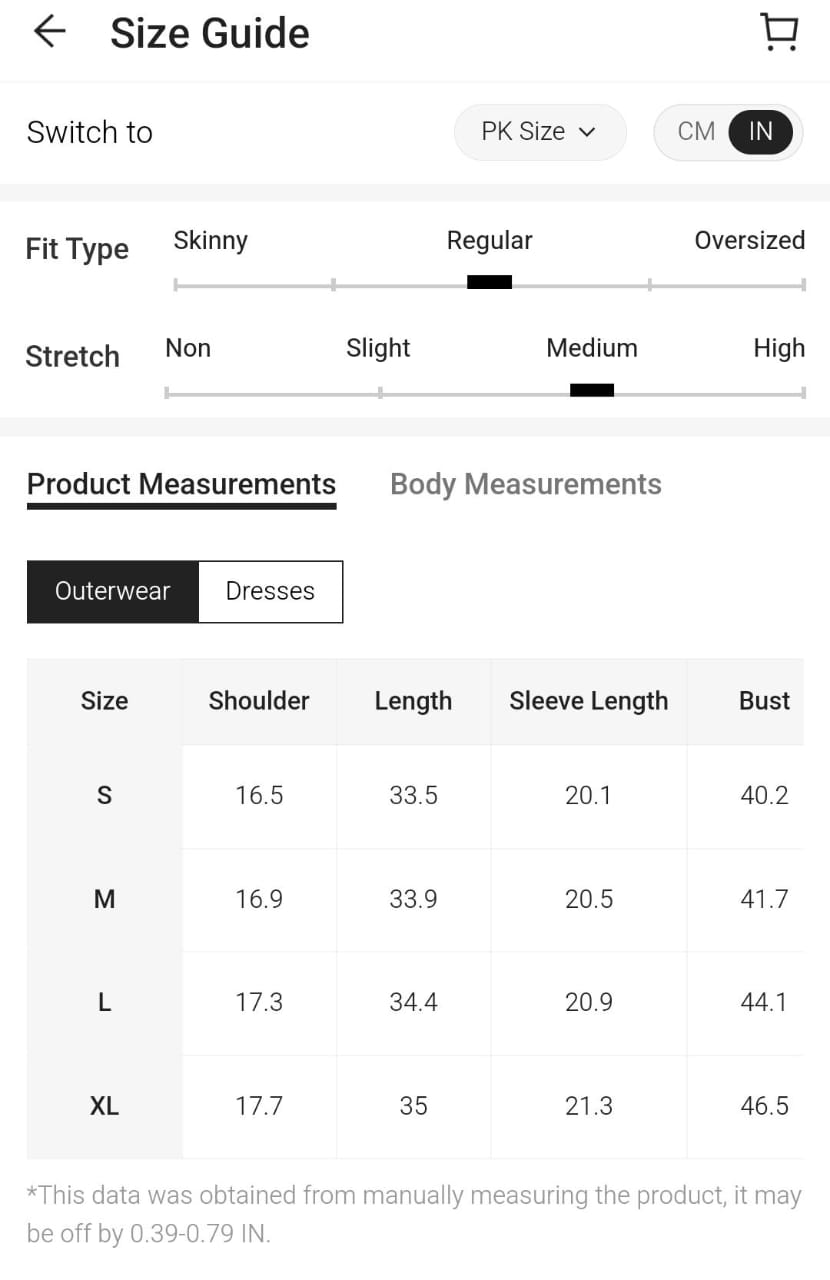
Task: Select the Outerwear button
Action: pos(113,591)
